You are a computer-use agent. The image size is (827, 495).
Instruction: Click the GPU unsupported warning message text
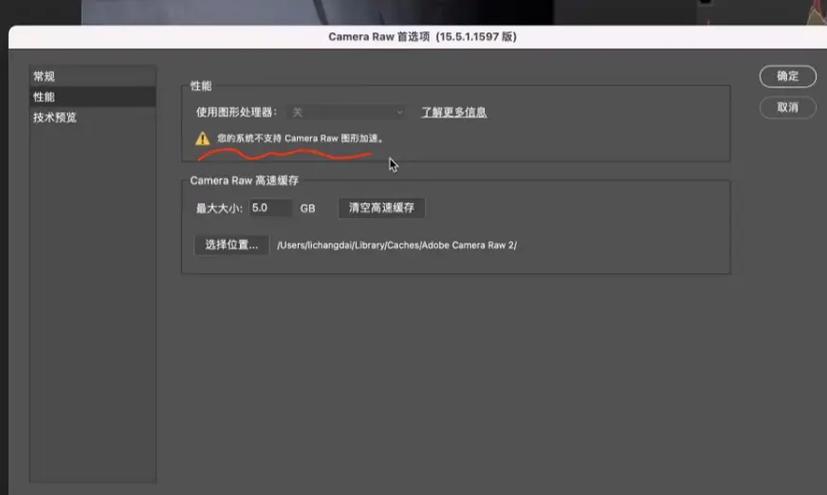click(x=300, y=138)
